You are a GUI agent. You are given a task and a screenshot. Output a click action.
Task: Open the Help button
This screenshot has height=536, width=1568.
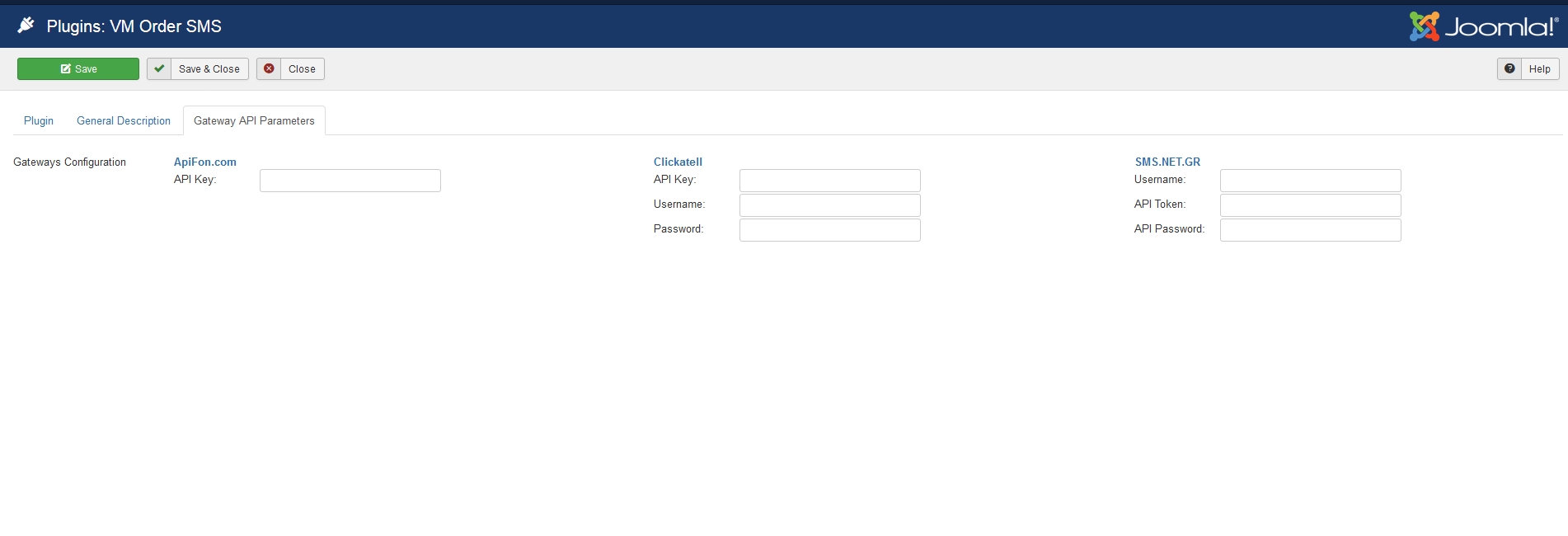pyautogui.click(x=1528, y=69)
